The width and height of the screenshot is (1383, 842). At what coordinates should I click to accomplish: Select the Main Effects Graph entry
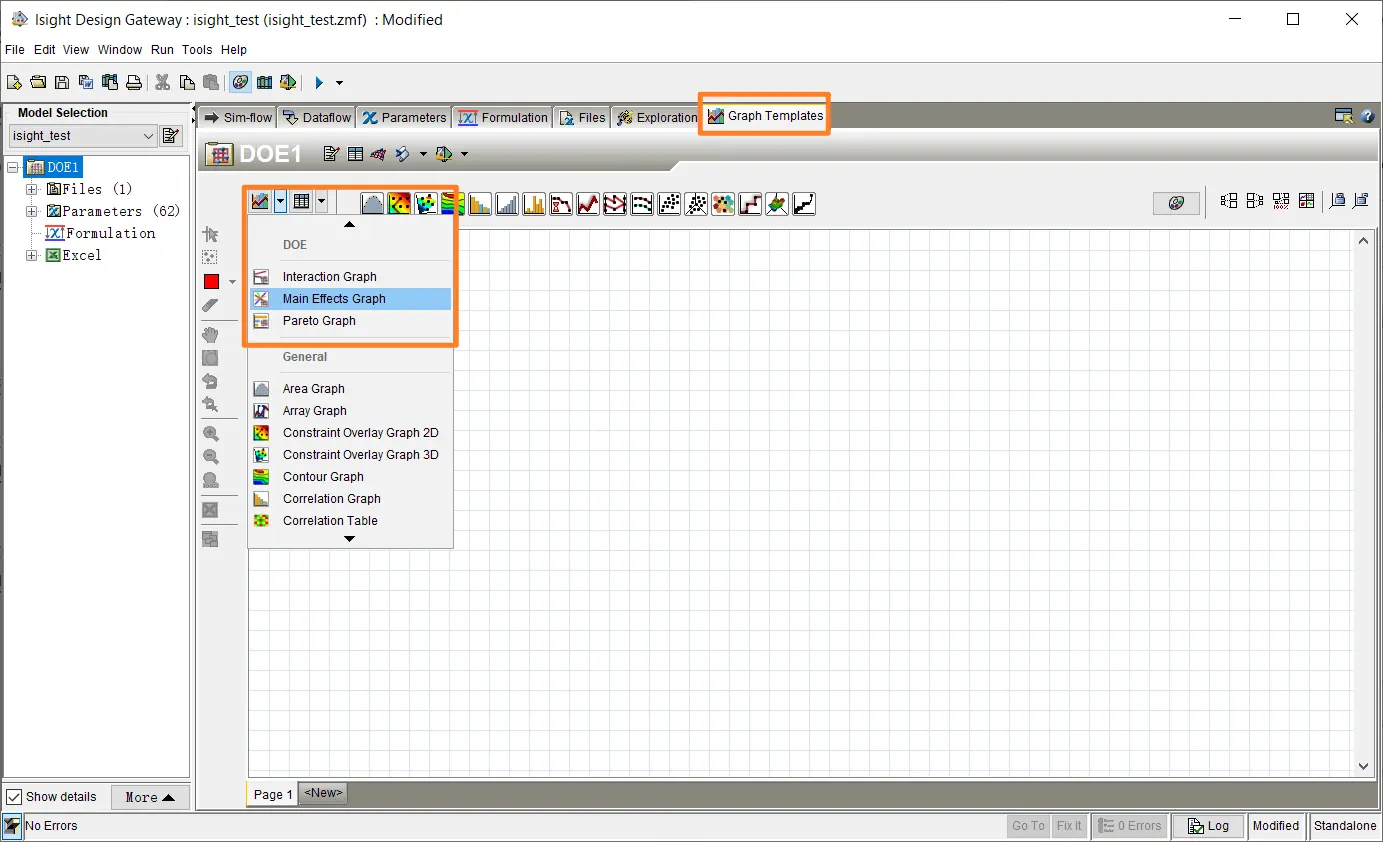[334, 299]
